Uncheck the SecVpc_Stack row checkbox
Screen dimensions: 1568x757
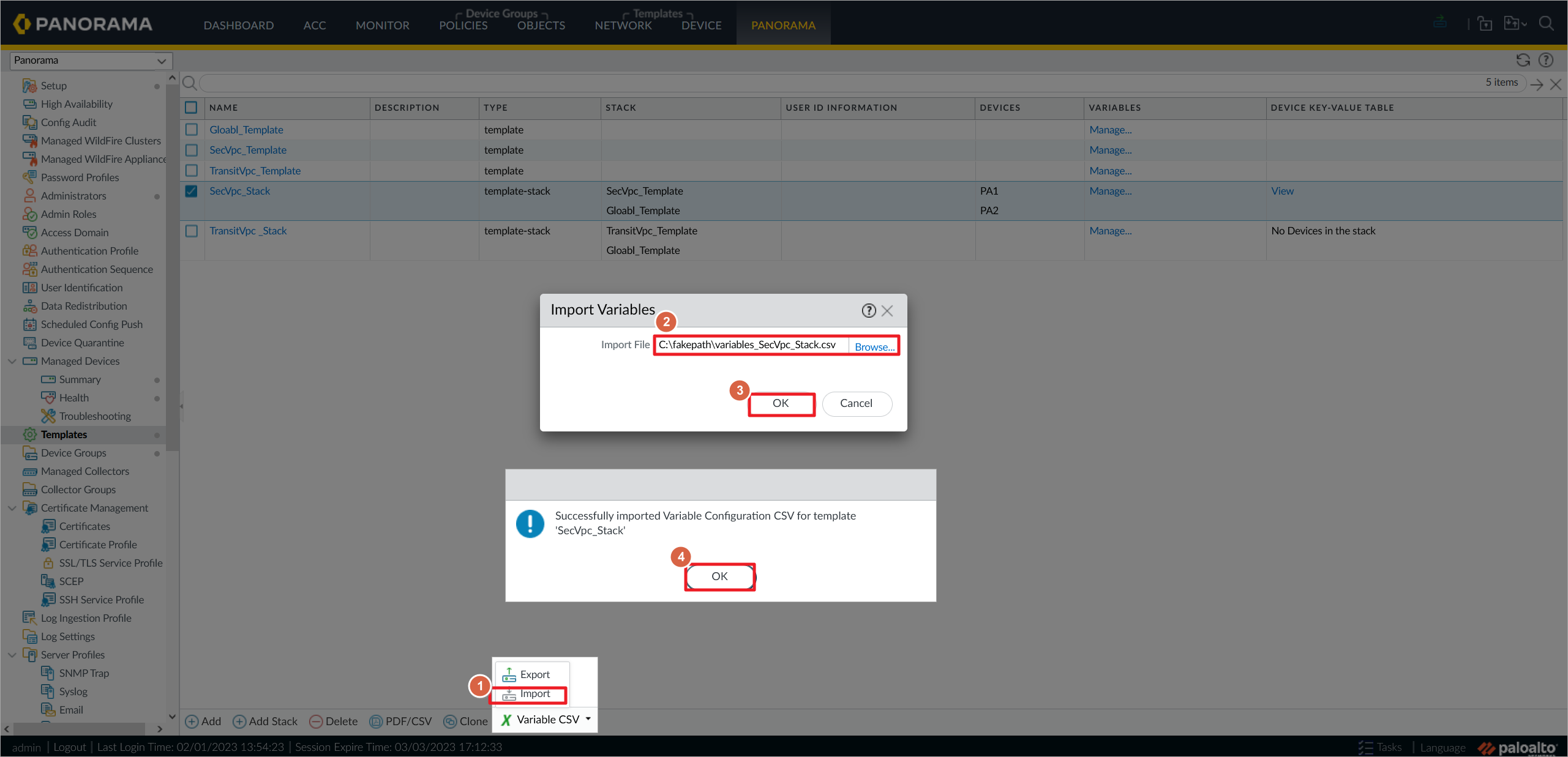[191, 191]
